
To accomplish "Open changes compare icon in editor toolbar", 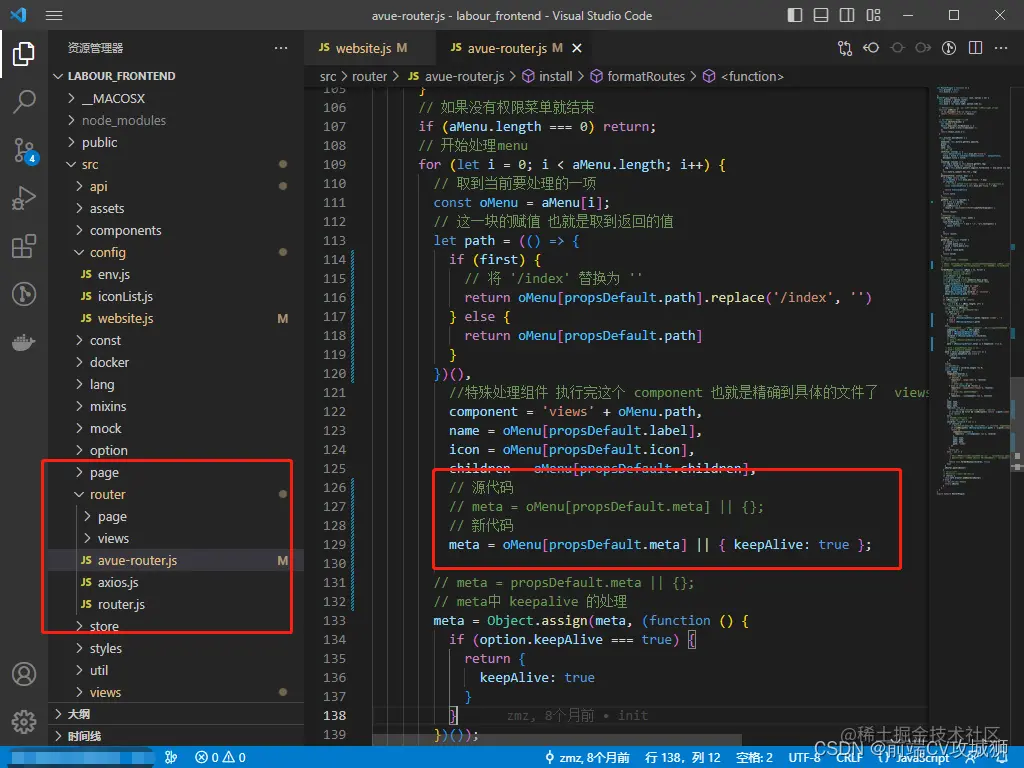I will point(845,48).
